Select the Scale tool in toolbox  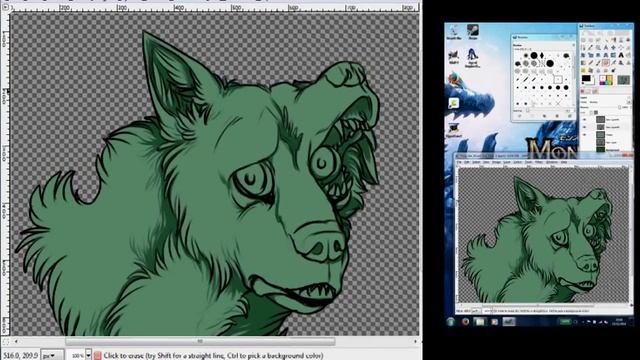point(591,55)
